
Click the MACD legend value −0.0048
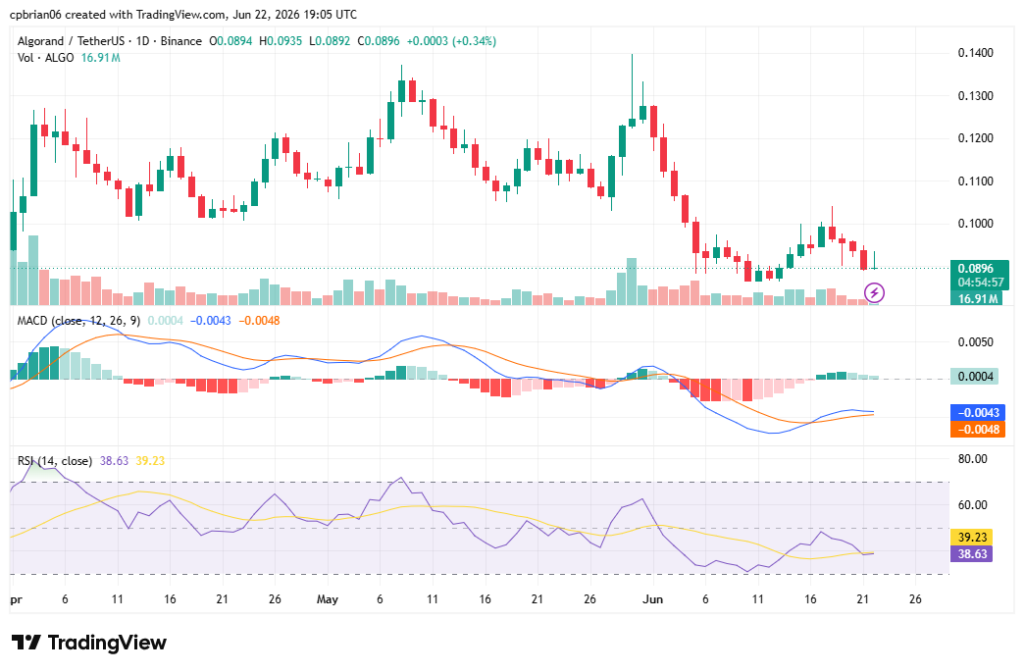(x=259, y=321)
